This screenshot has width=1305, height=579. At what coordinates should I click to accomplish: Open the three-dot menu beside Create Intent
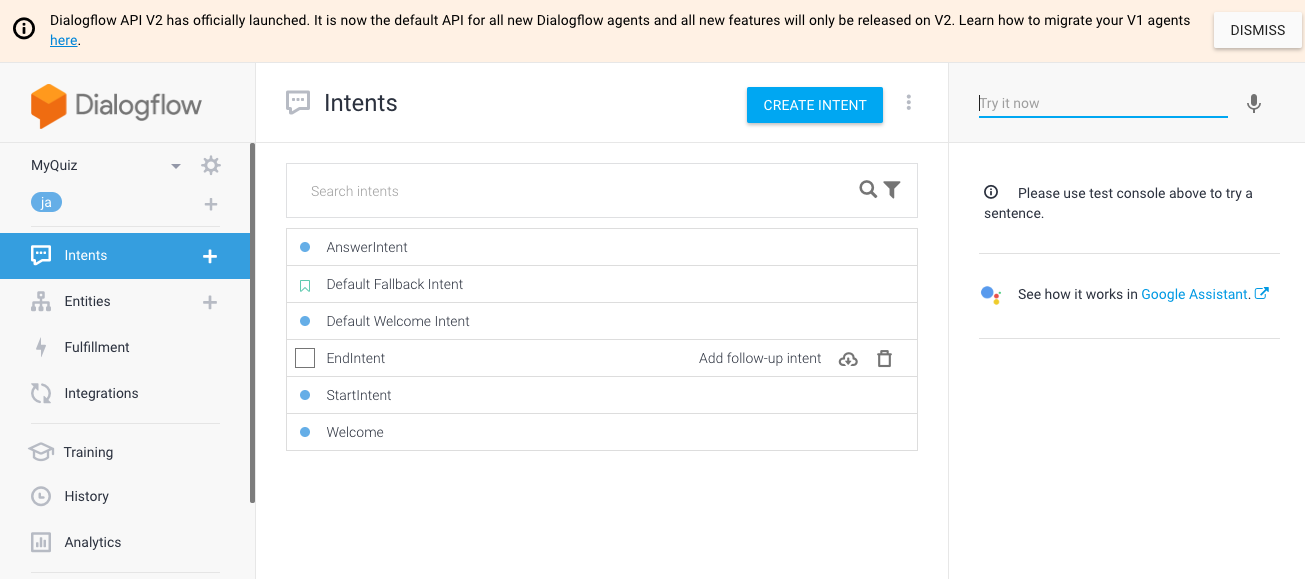[x=908, y=103]
